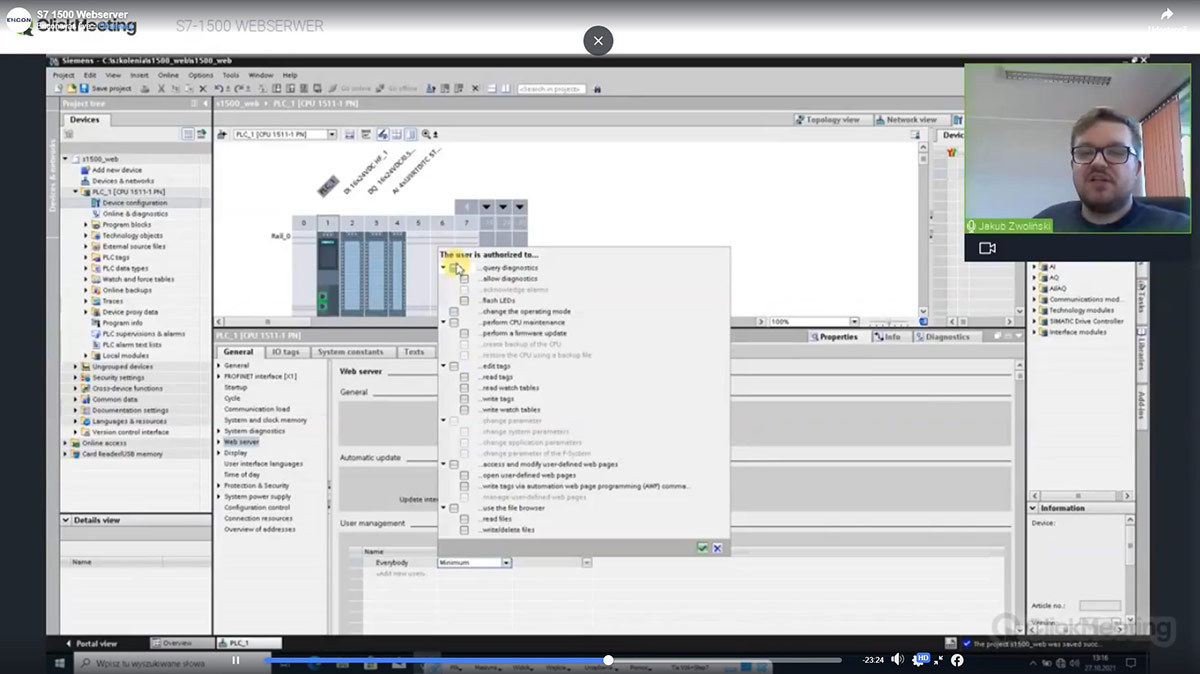Toggle the 'flash LEDs' checkbox
Image resolution: width=1200 pixels, height=674 pixels.
[x=464, y=301]
